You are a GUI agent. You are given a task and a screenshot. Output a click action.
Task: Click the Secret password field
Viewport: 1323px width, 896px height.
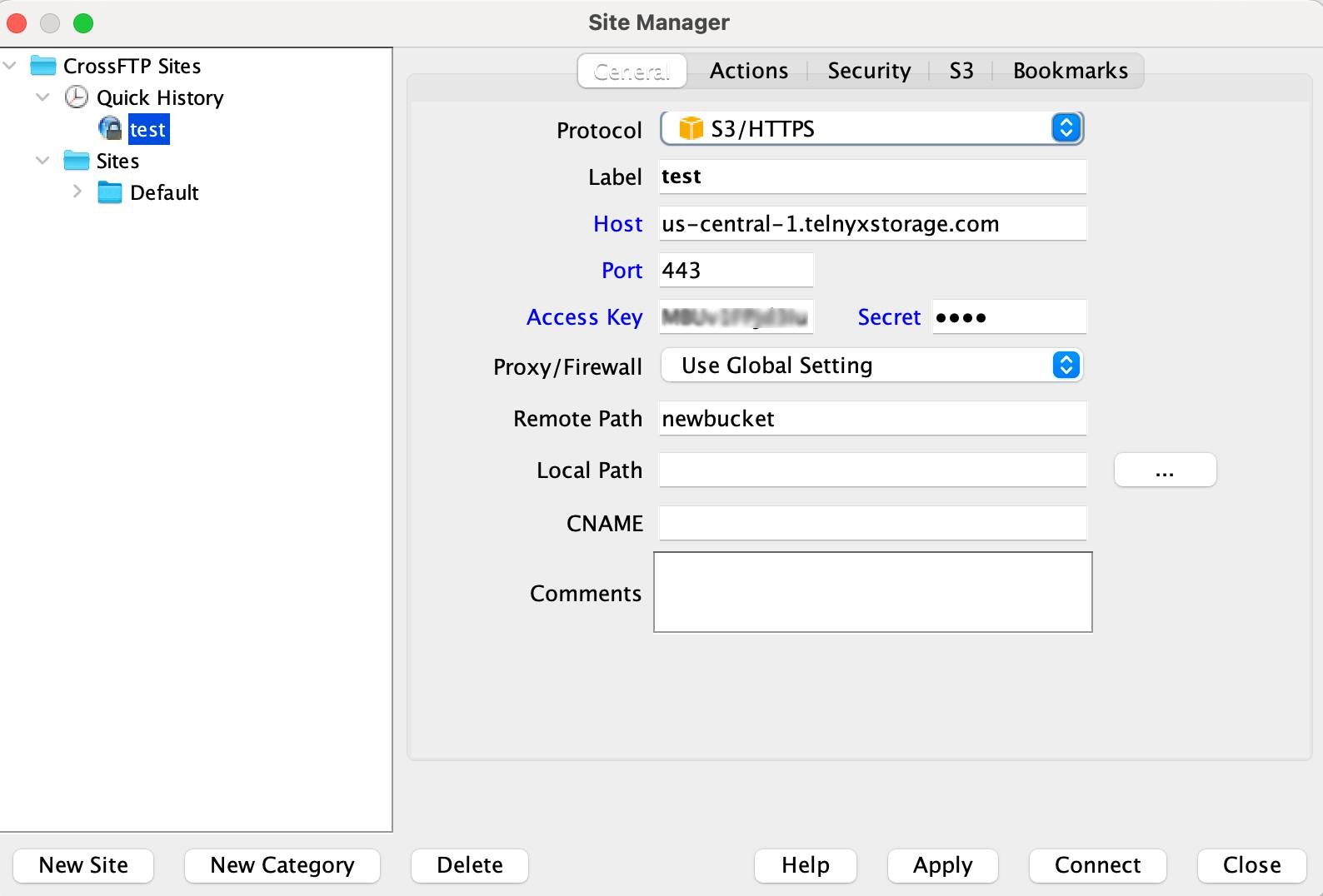(x=1009, y=317)
